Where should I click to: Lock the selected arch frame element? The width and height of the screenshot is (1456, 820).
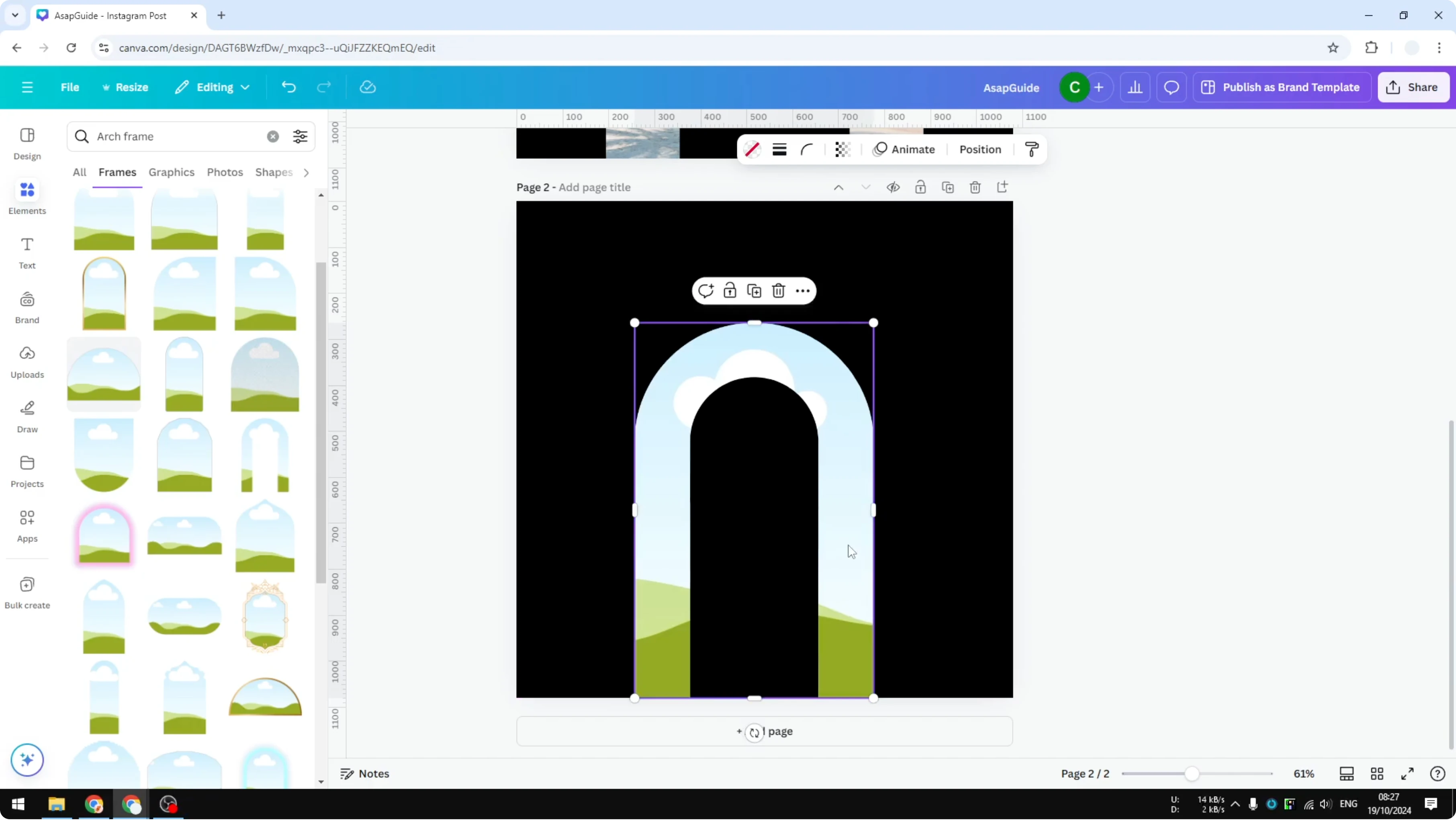pyautogui.click(x=730, y=290)
